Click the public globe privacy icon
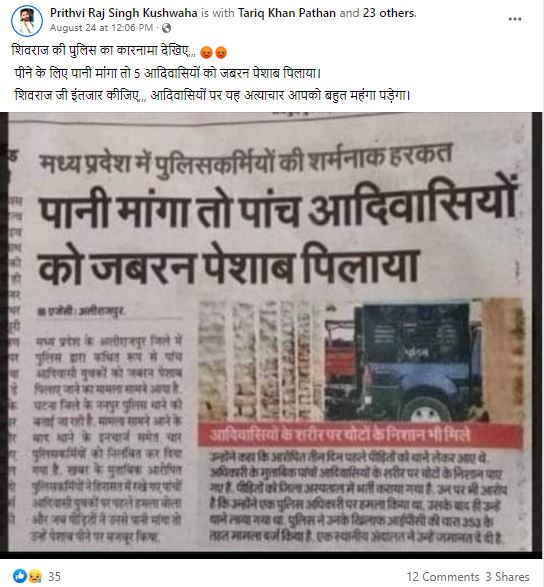The image size is (544, 587). (166, 28)
